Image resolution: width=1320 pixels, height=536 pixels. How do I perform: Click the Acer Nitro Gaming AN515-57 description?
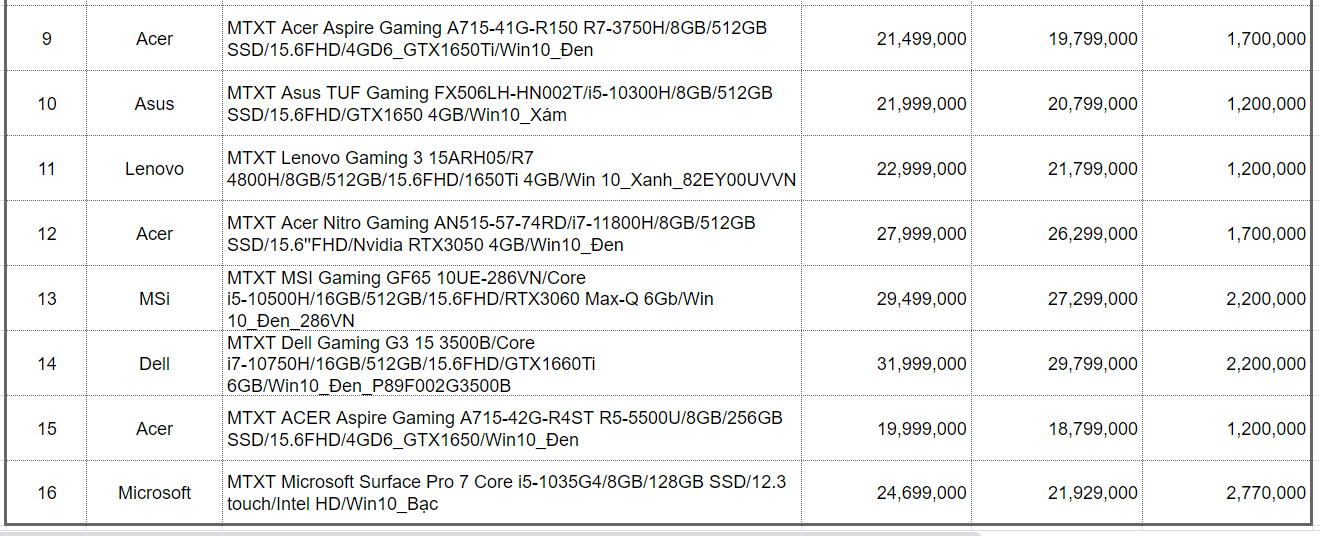coord(511,233)
